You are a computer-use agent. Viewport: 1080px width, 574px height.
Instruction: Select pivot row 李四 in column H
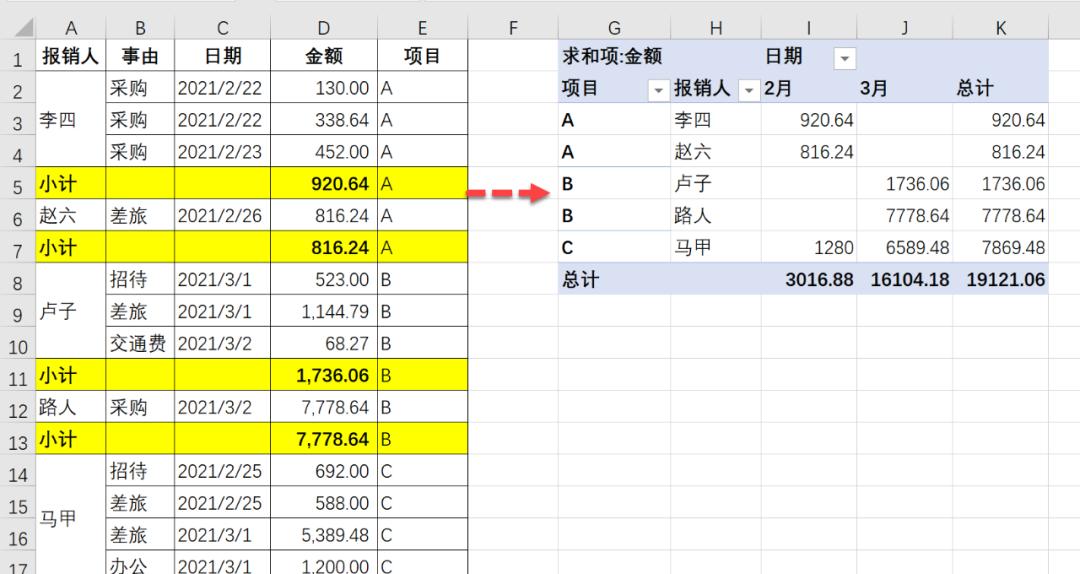[716, 120]
